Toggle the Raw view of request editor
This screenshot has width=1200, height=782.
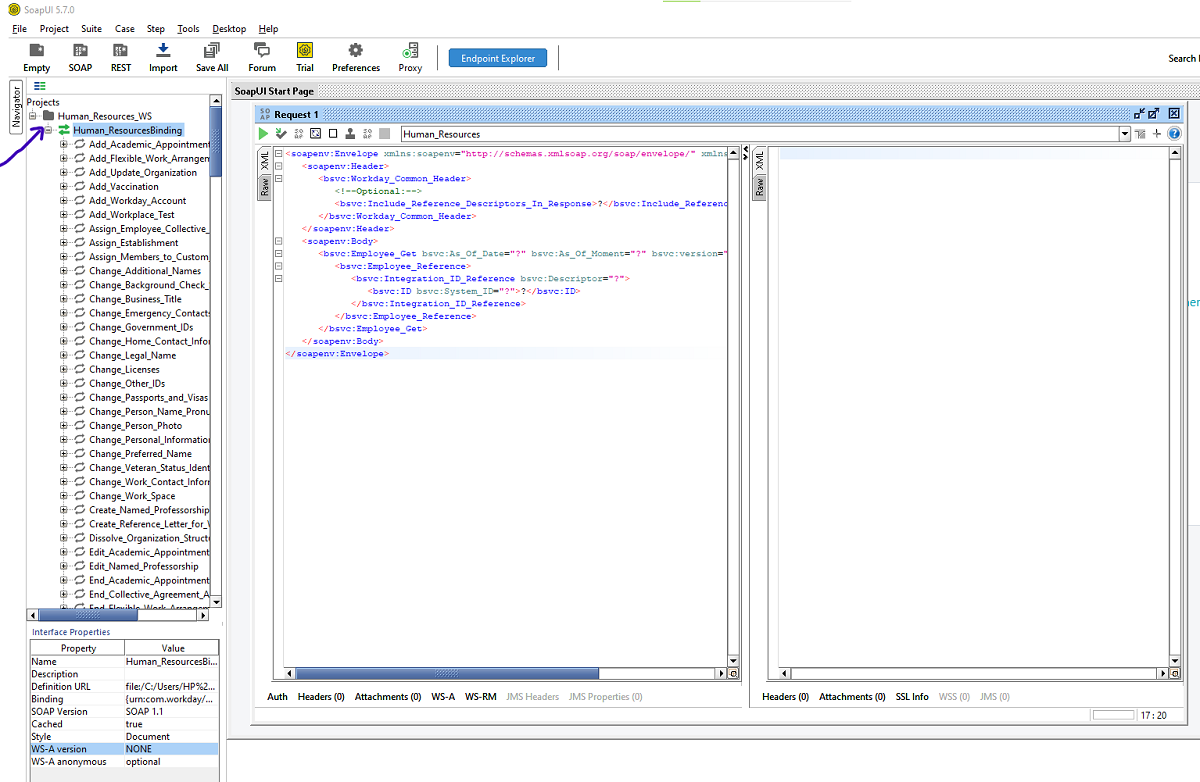click(265, 186)
